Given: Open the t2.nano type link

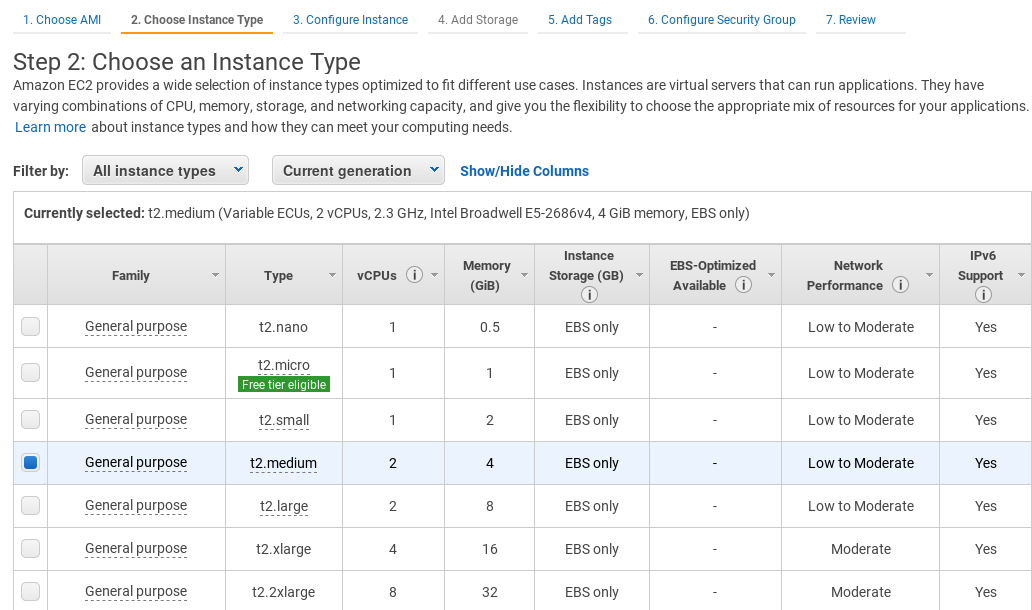Looking at the screenshot, I should [283, 326].
